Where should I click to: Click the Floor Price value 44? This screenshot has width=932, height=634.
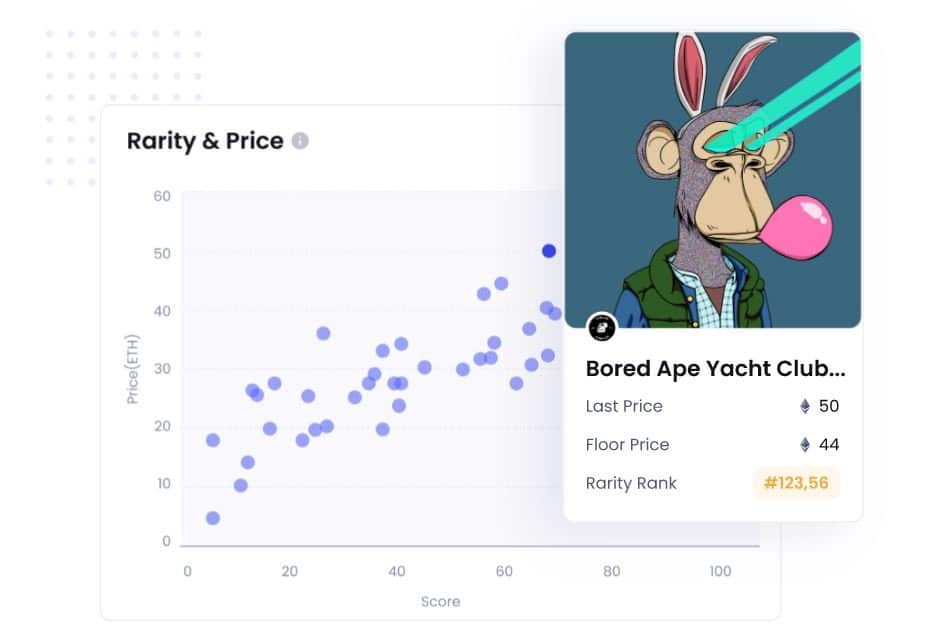829,444
